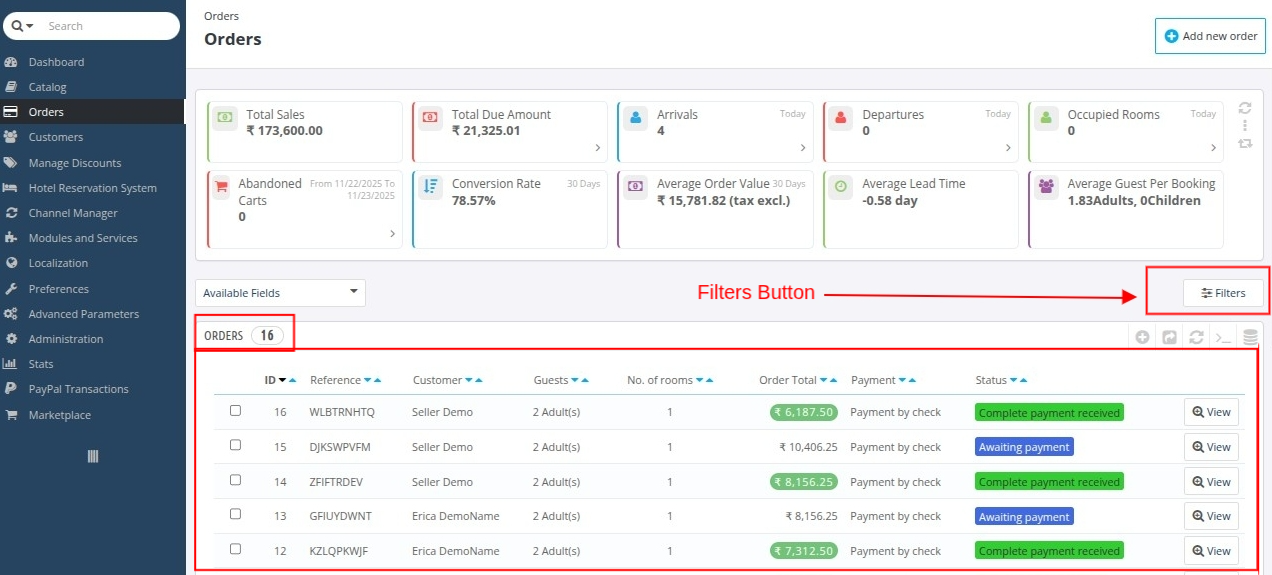Click the show SQL query terminal icon
1272x575 pixels.
[1222, 337]
